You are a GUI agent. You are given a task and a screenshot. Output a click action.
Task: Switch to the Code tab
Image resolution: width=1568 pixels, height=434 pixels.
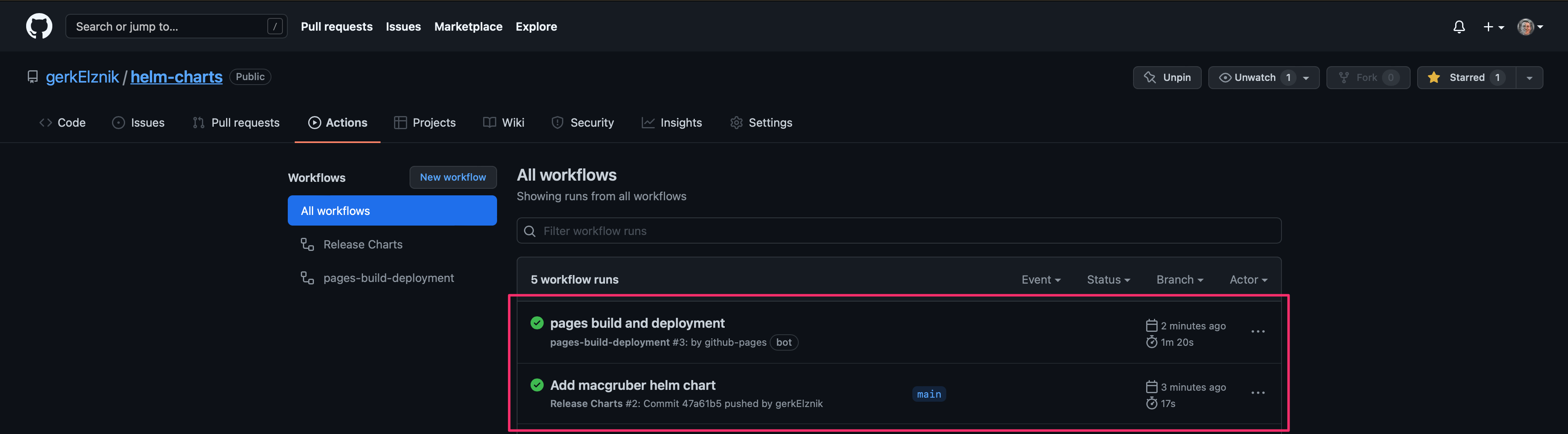(x=62, y=122)
